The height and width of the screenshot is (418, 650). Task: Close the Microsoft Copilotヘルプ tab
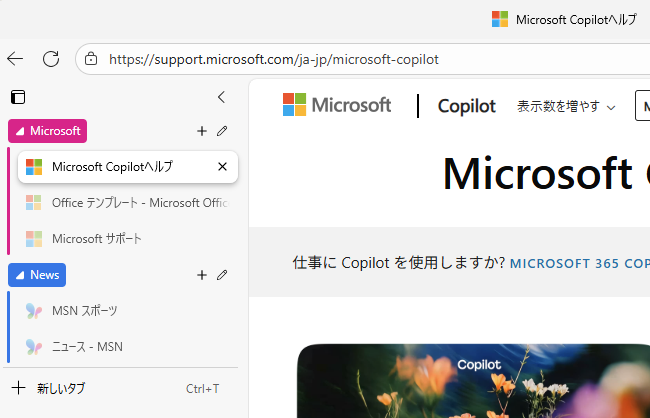[x=223, y=167]
